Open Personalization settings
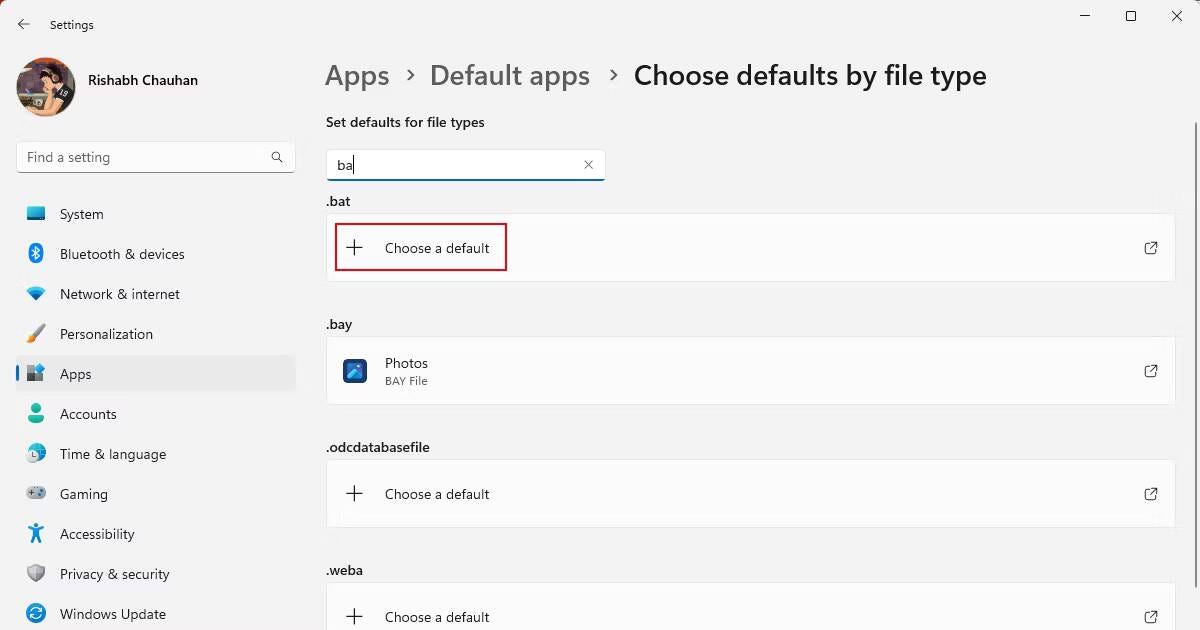The width and height of the screenshot is (1200, 630). (35, 334)
